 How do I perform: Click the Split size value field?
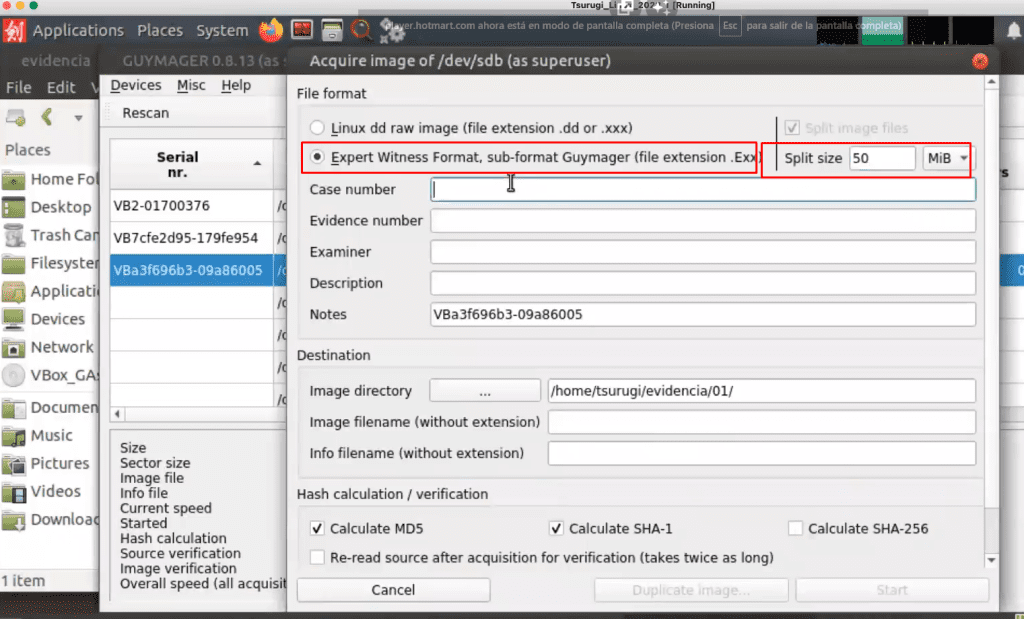[882, 158]
